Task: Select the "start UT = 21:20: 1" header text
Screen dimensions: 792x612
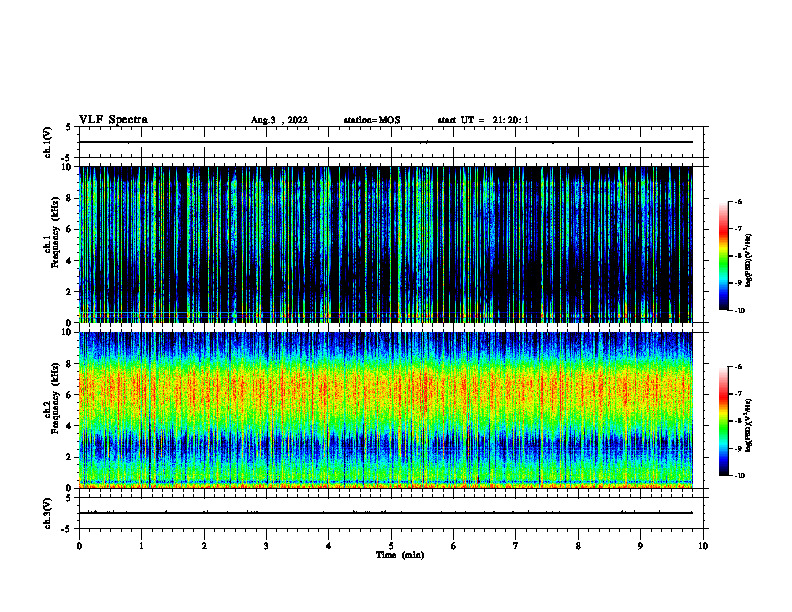Action: coord(483,120)
